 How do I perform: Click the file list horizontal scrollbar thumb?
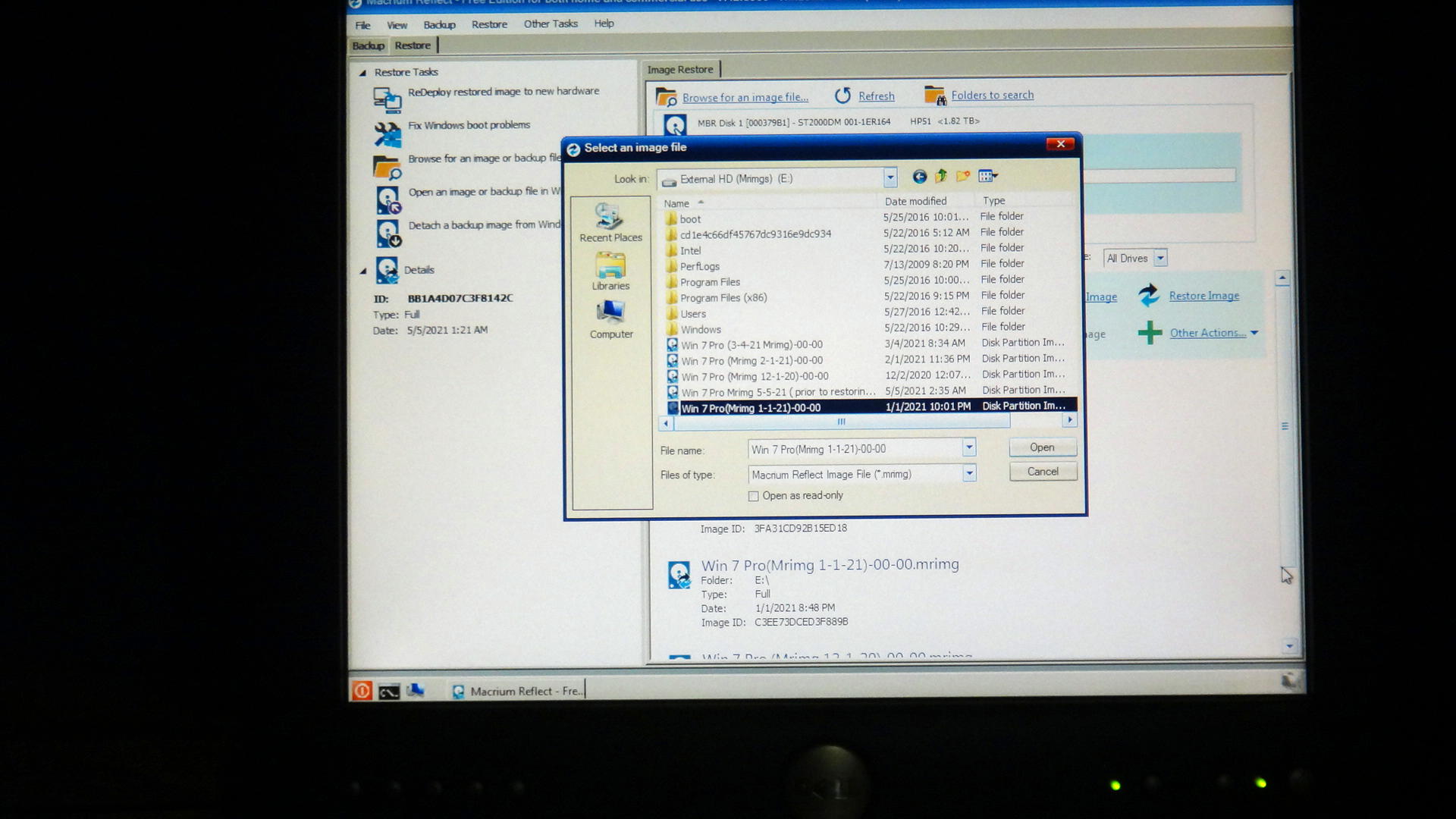tap(841, 422)
